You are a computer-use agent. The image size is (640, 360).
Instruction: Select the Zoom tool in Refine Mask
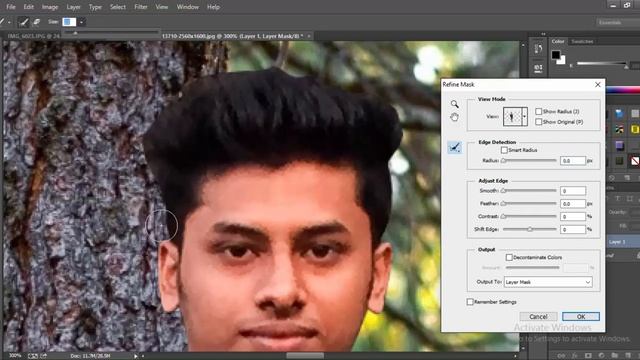[454, 104]
